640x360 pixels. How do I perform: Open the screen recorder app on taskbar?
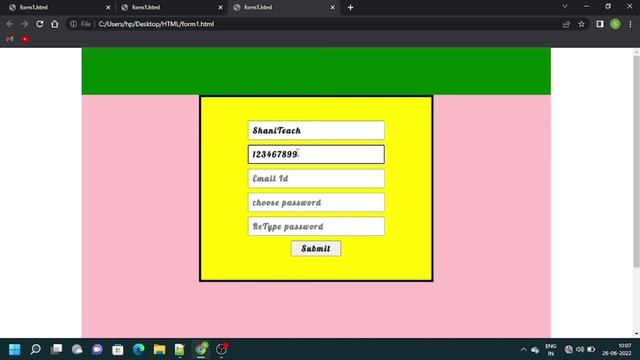click(x=222, y=349)
